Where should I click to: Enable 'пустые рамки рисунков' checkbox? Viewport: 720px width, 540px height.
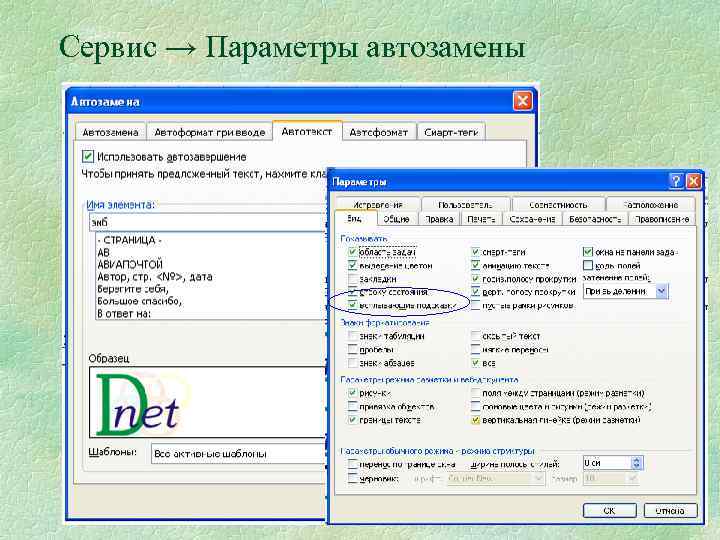pyautogui.click(x=475, y=305)
